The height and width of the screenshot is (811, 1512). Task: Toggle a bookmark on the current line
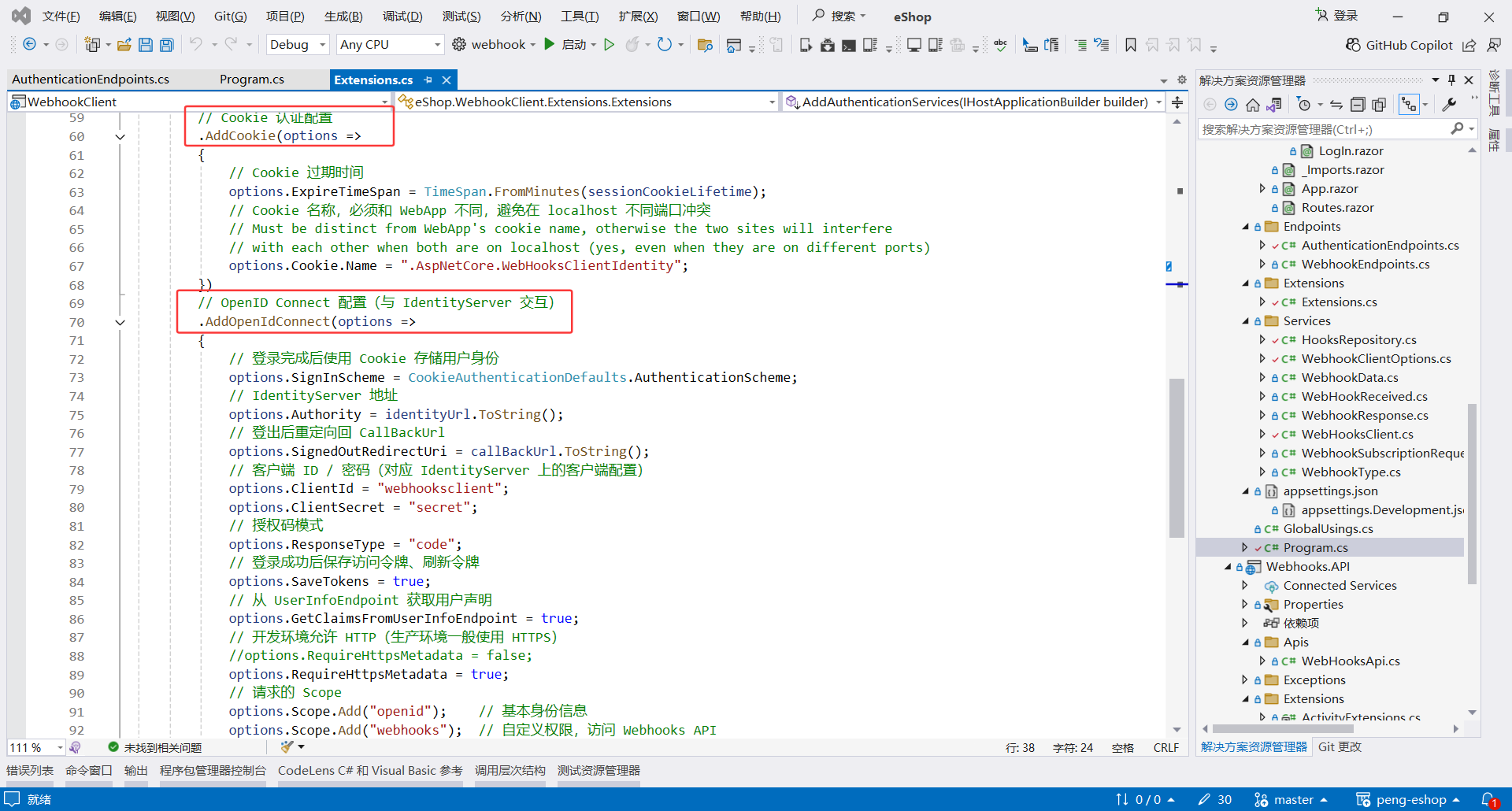tap(1131, 45)
